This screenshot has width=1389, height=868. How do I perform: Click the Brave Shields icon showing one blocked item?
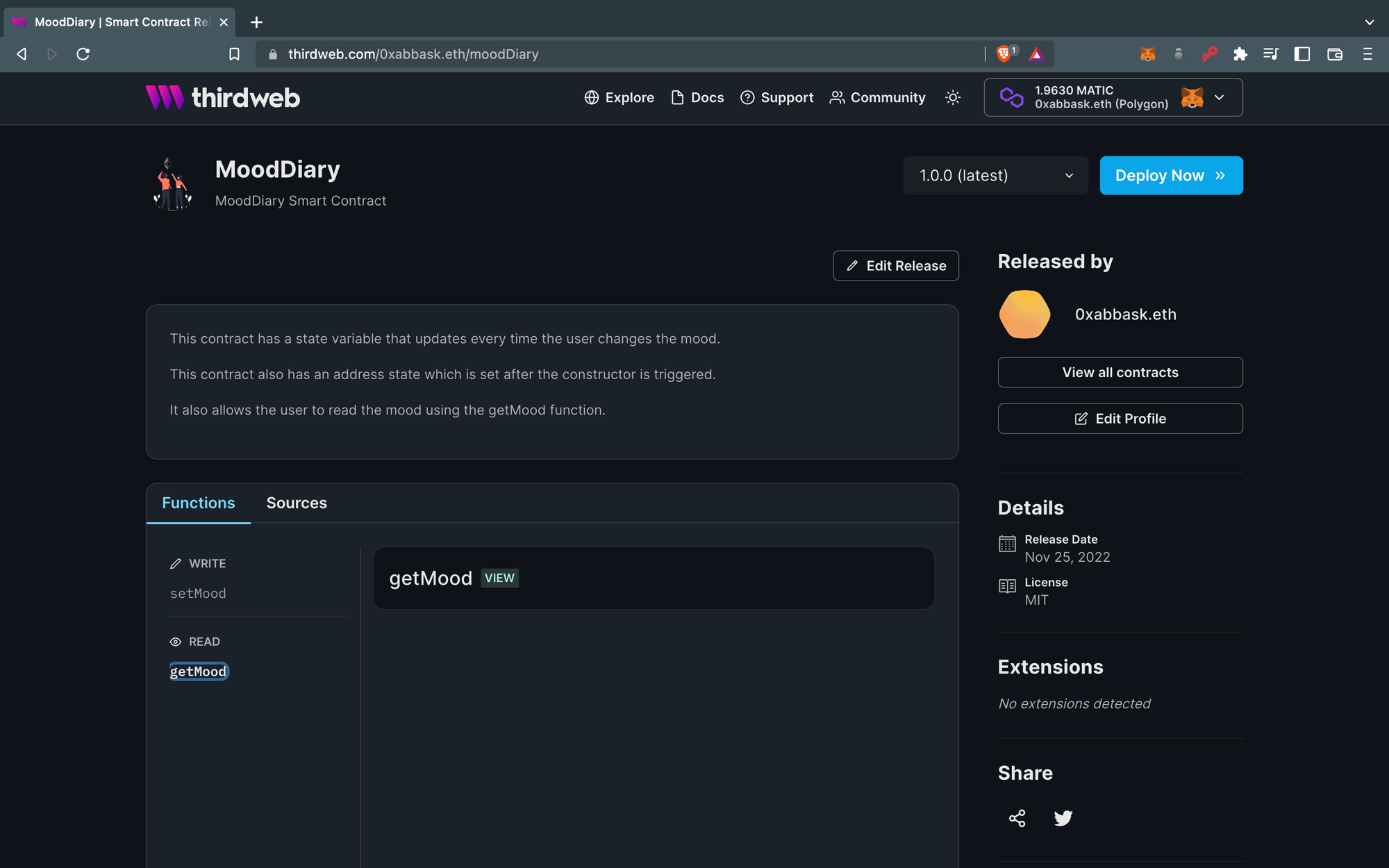pos(1002,53)
